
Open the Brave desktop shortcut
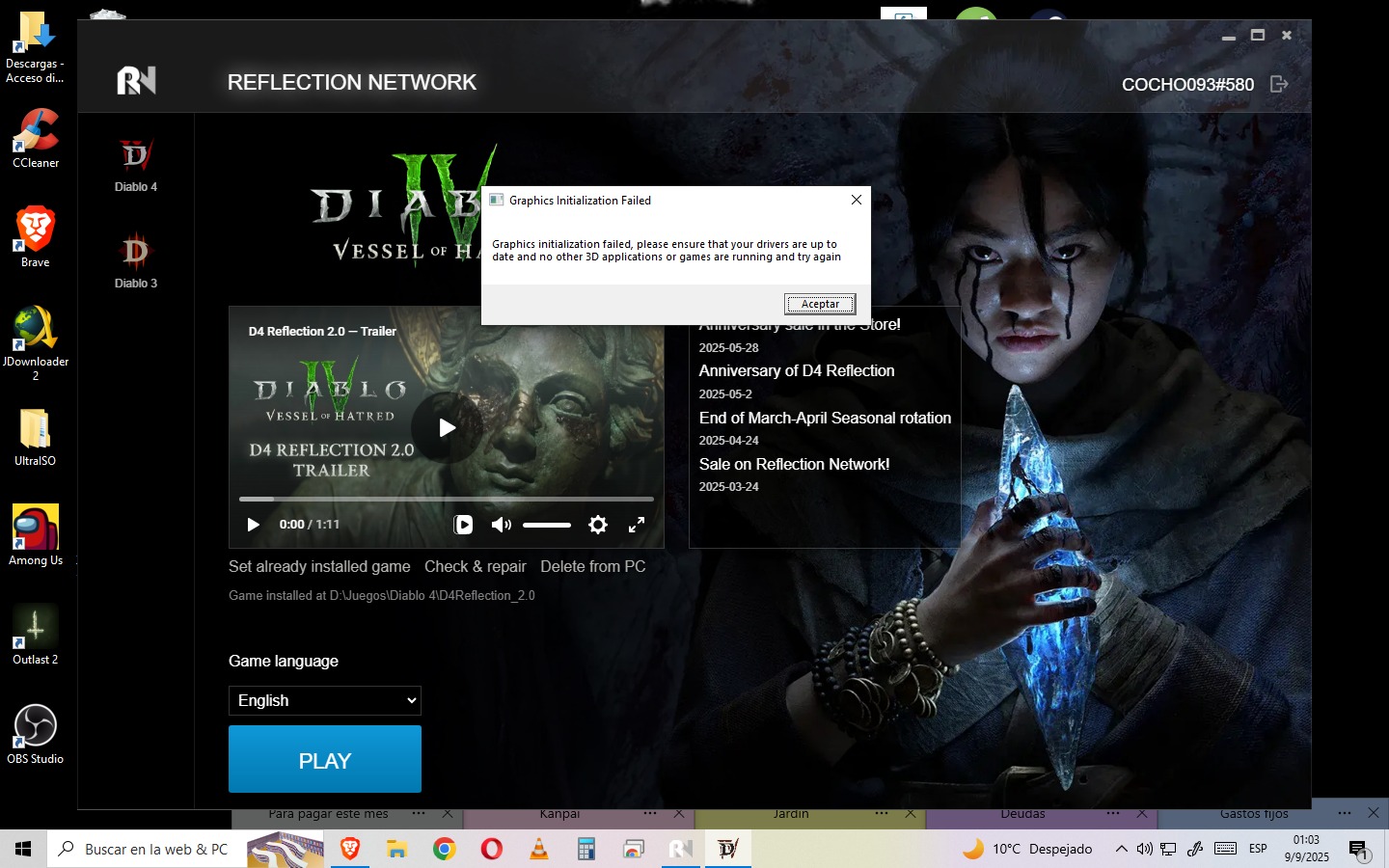coord(36,237)
